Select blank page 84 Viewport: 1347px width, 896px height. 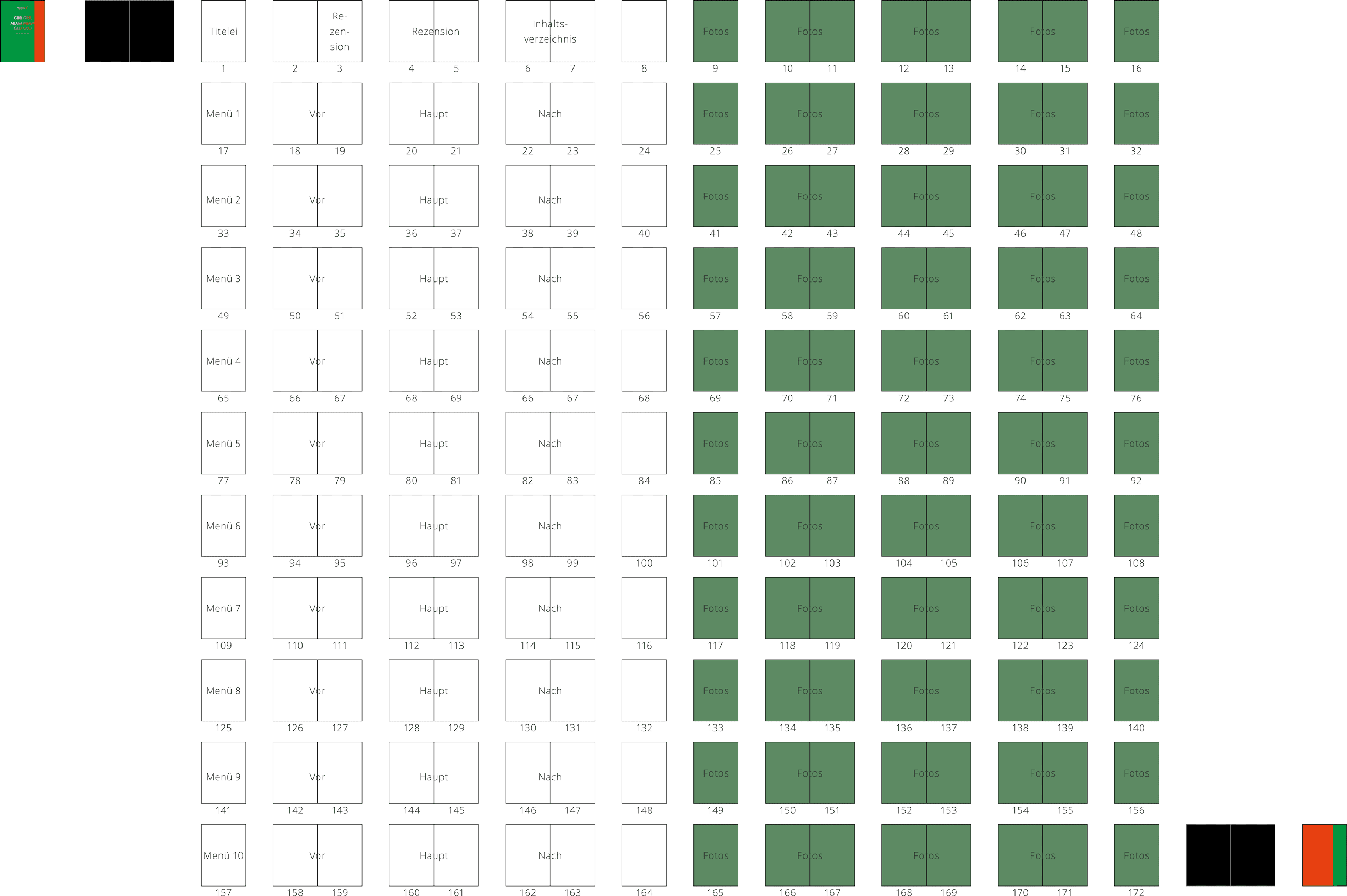point(644,444)
